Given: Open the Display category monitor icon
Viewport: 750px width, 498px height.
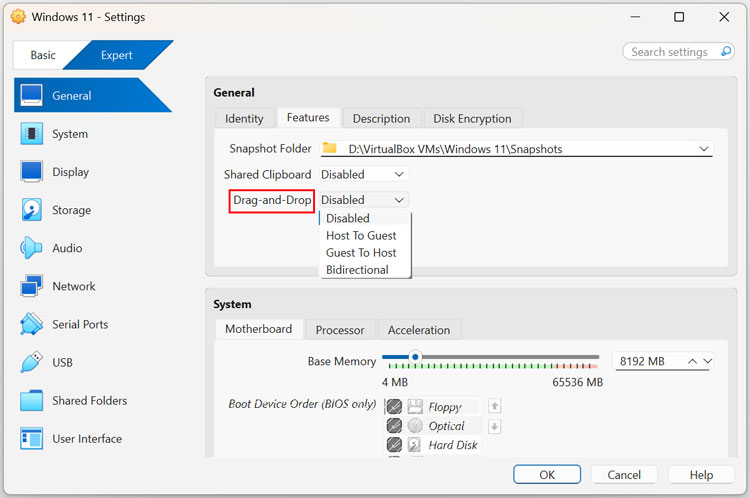Looking at the screenshot, I should pyautogui.click(x=32, y=172).
